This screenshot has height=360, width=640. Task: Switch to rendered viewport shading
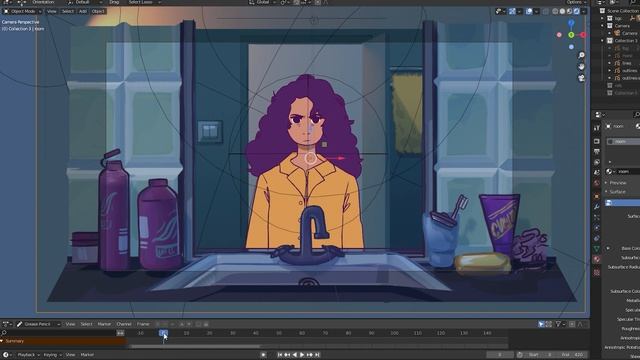(x=577, y=11)
